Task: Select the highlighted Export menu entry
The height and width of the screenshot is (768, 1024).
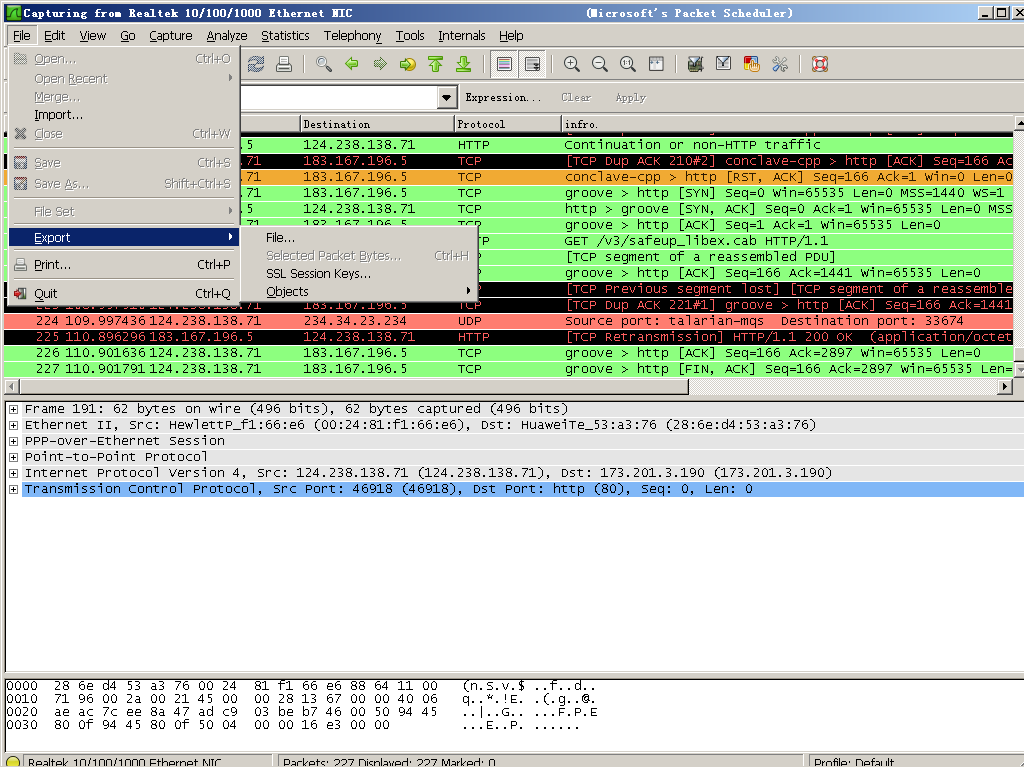Action: (x=124, y=238)
